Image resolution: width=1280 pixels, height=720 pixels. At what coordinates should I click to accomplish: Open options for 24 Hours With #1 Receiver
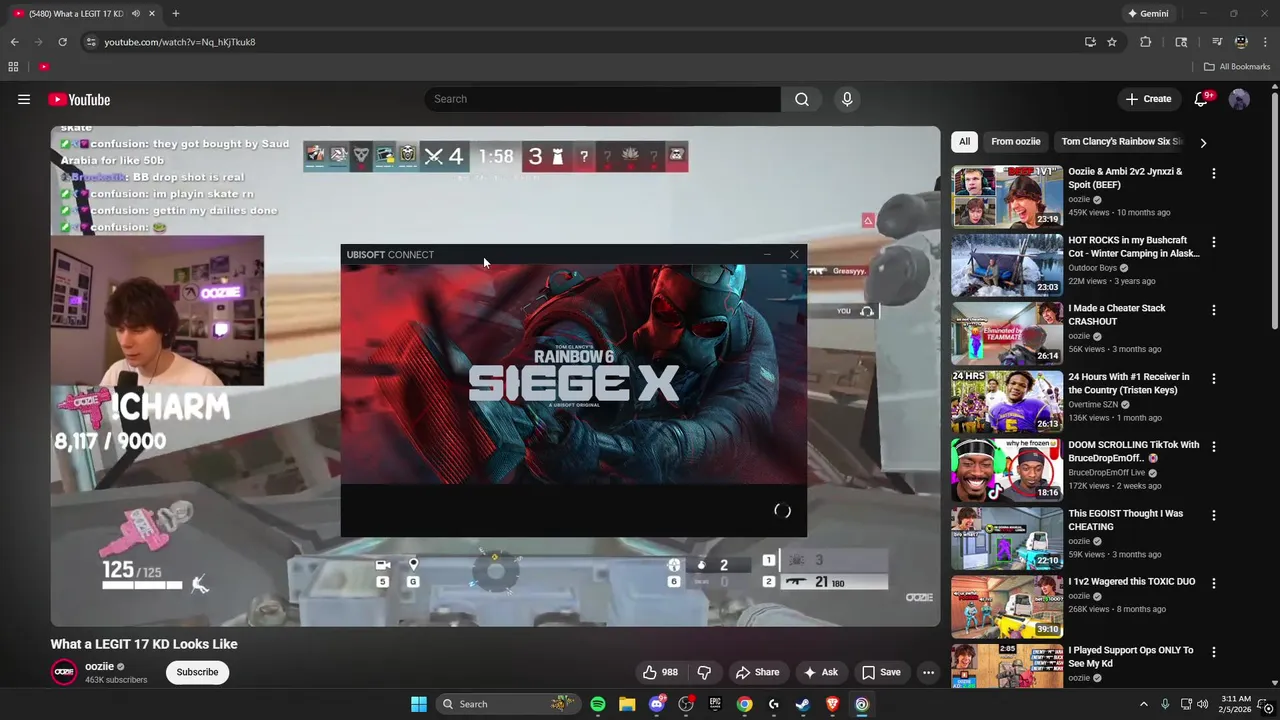(1213, 379)
